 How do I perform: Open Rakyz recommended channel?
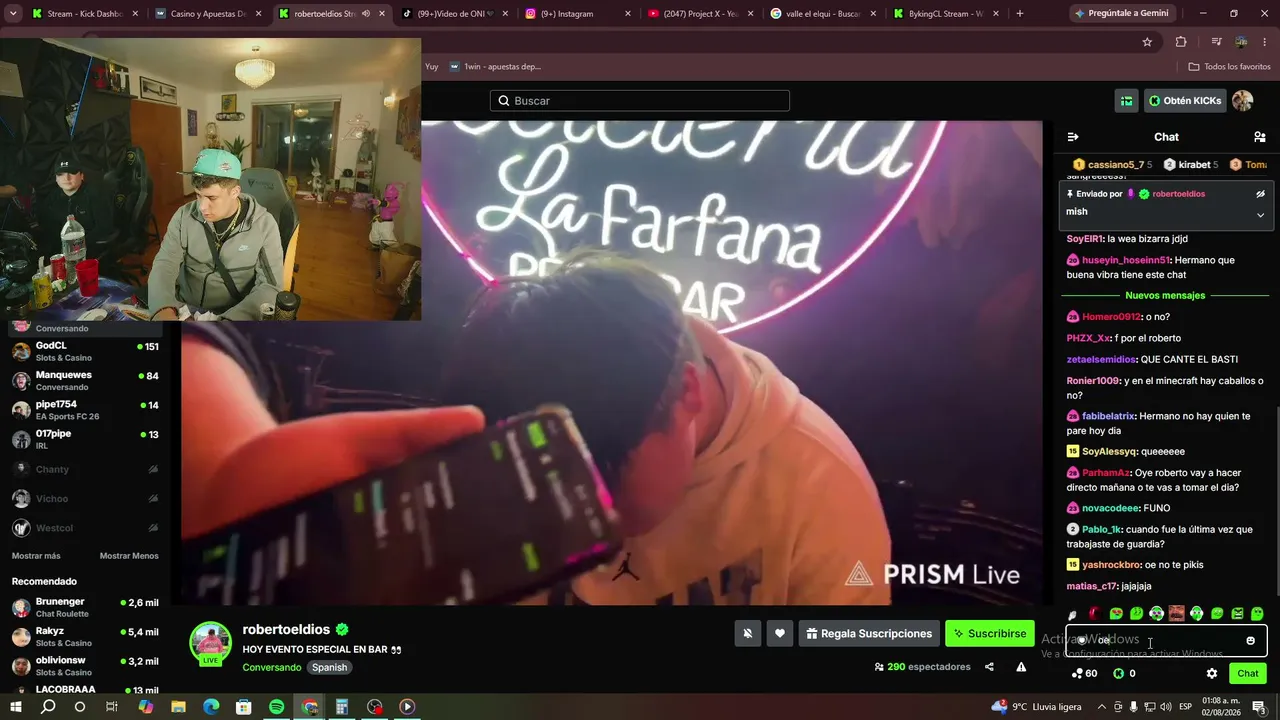85,636
